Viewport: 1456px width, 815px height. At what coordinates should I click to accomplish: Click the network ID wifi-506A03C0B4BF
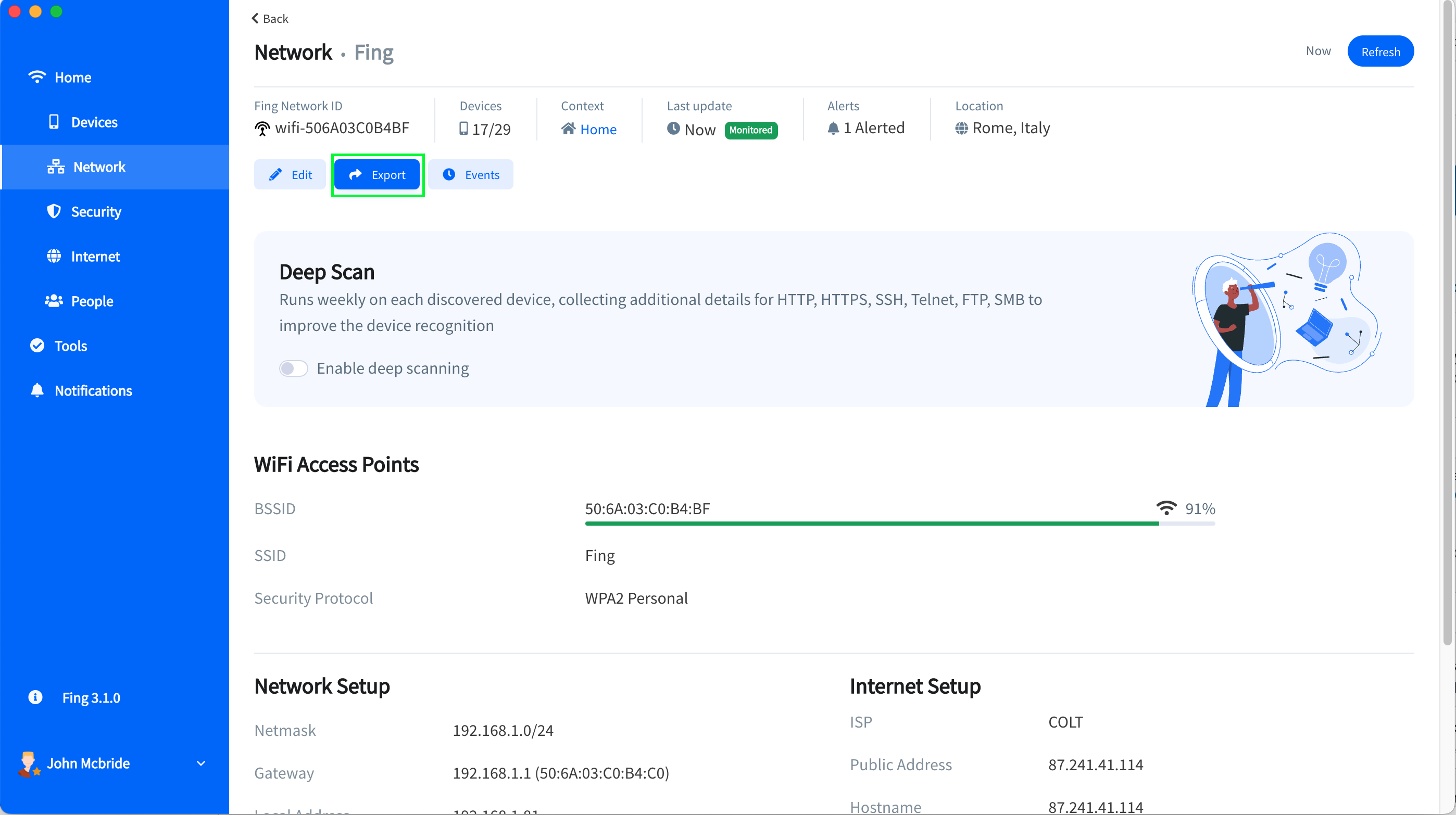(342, 128)
